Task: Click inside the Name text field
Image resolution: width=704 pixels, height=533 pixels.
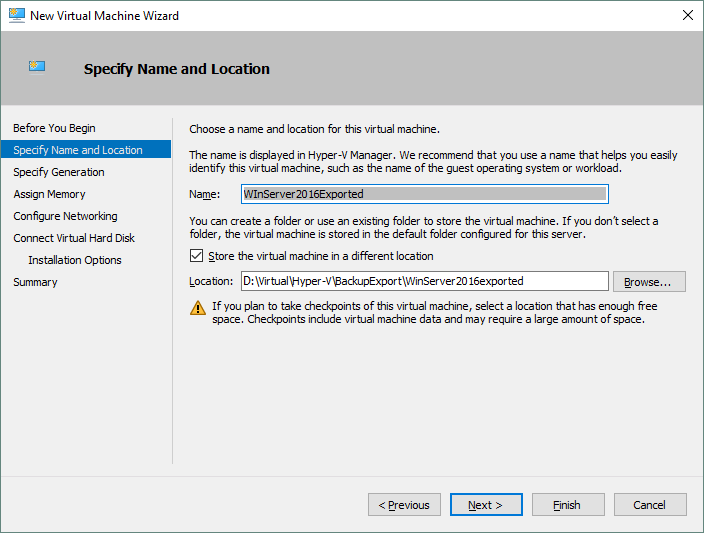Action: point(424,194)
